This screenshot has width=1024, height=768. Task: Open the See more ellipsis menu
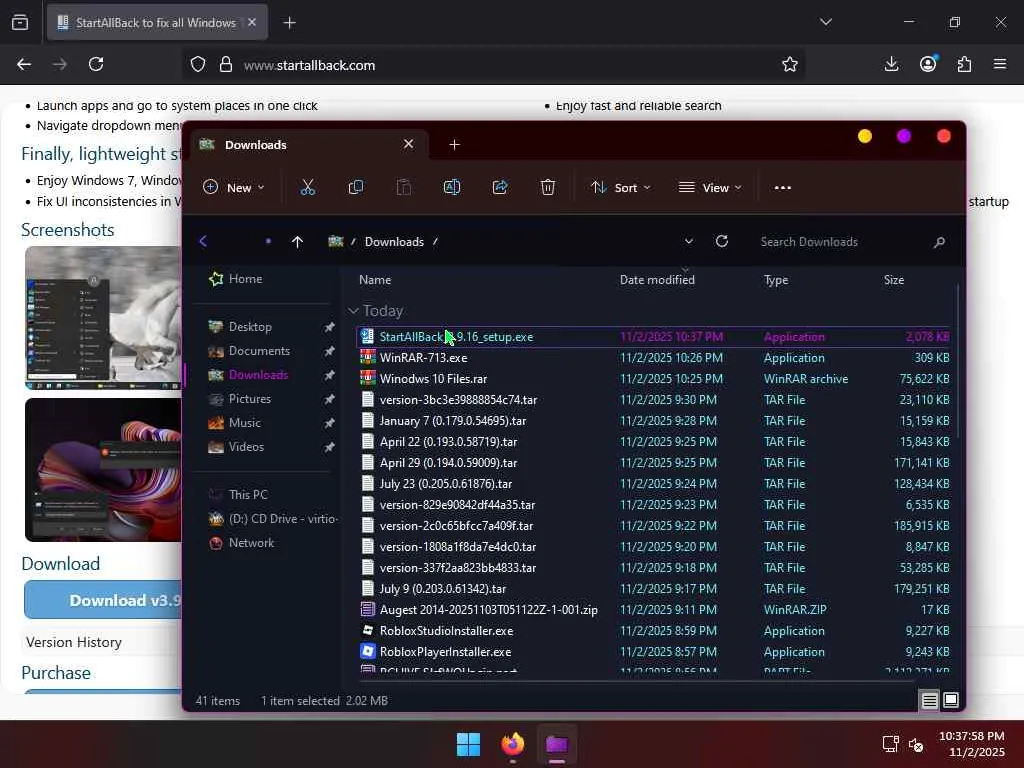[x=782, y=187]
